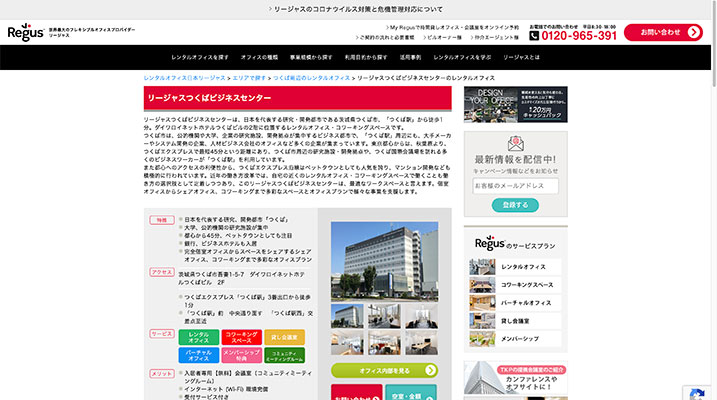Open the ビルオーナー様 link
Viewport: 717px width, 400px height.
click(x=443, y=37)
